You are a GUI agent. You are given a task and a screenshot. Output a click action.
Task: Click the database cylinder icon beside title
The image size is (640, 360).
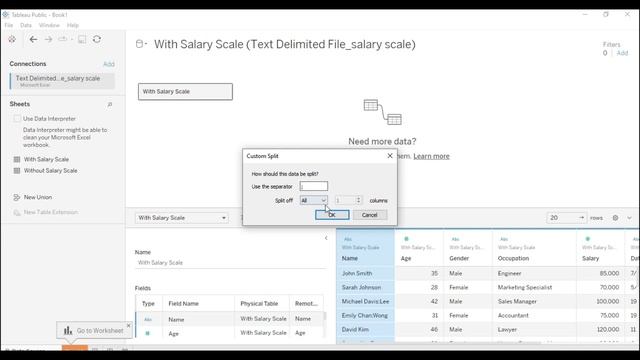pos(139,44)
